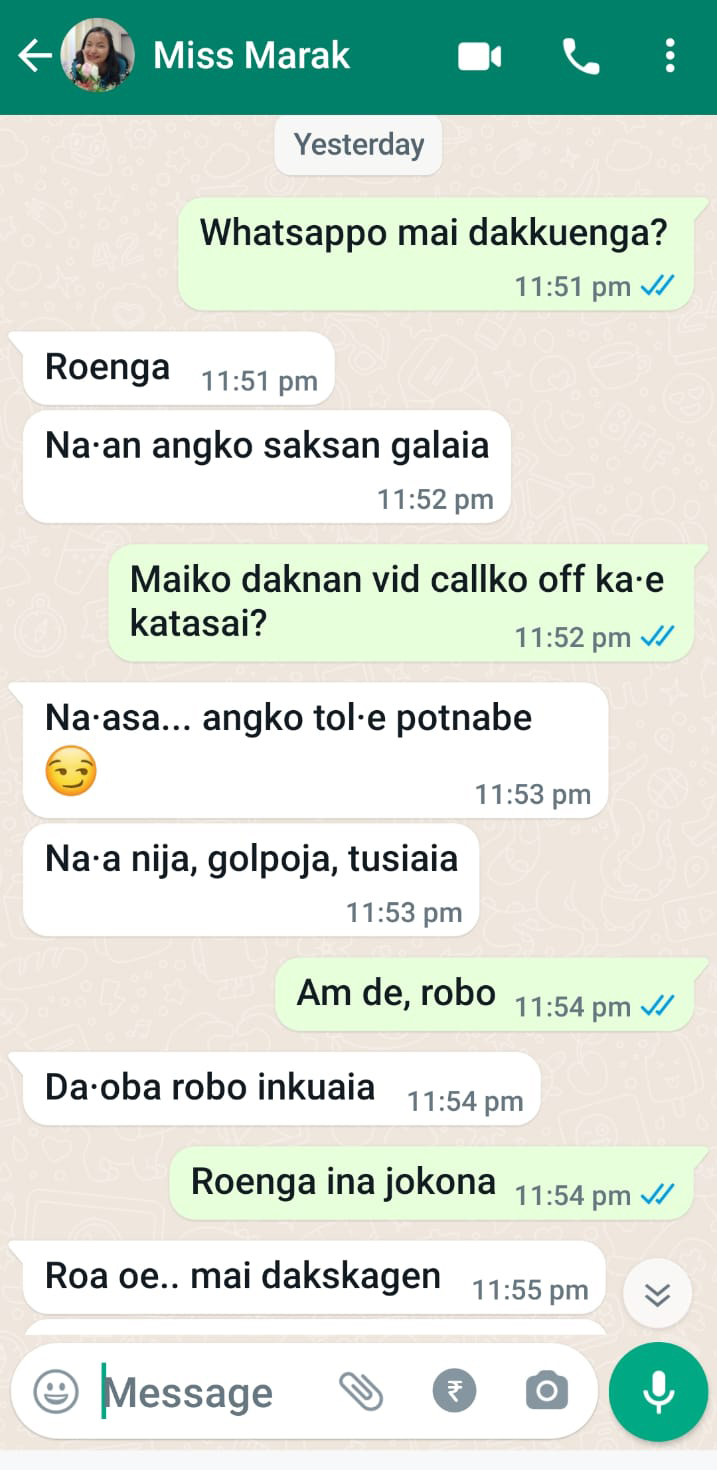Tap message with smirking emoji
The image size is (717, 1470).
click(x=316, y=750)
